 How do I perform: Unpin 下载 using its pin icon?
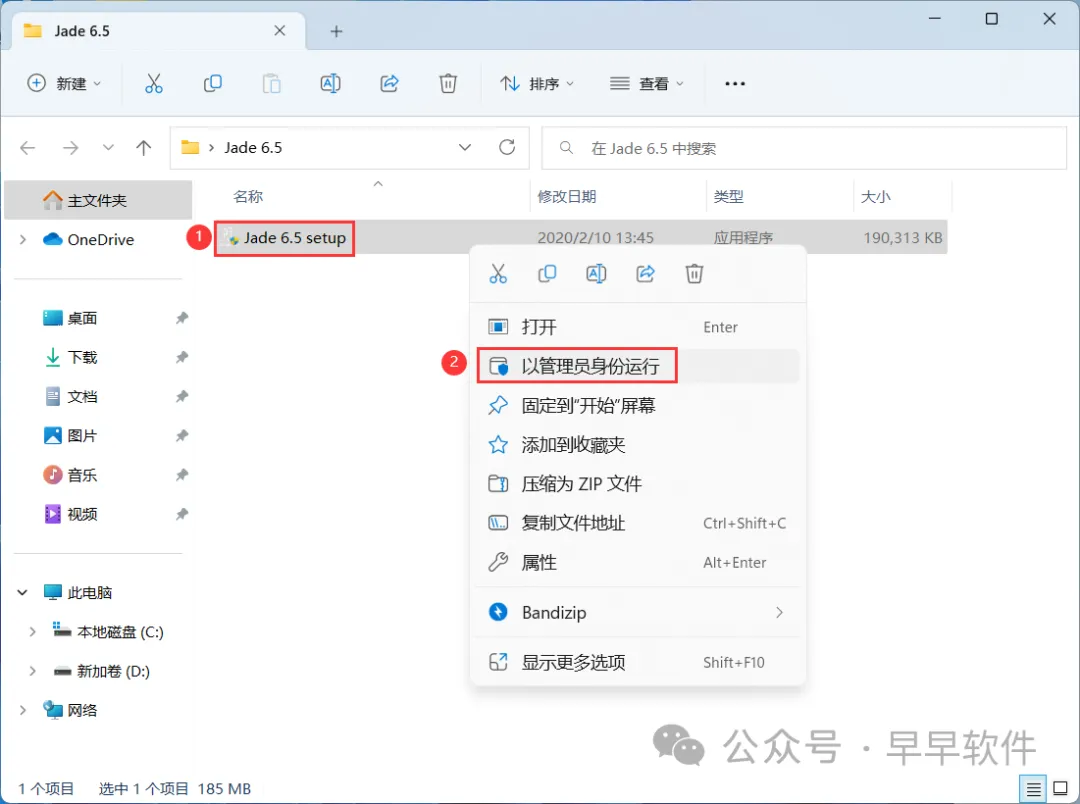pyautogui.click(x=182, y=358)
